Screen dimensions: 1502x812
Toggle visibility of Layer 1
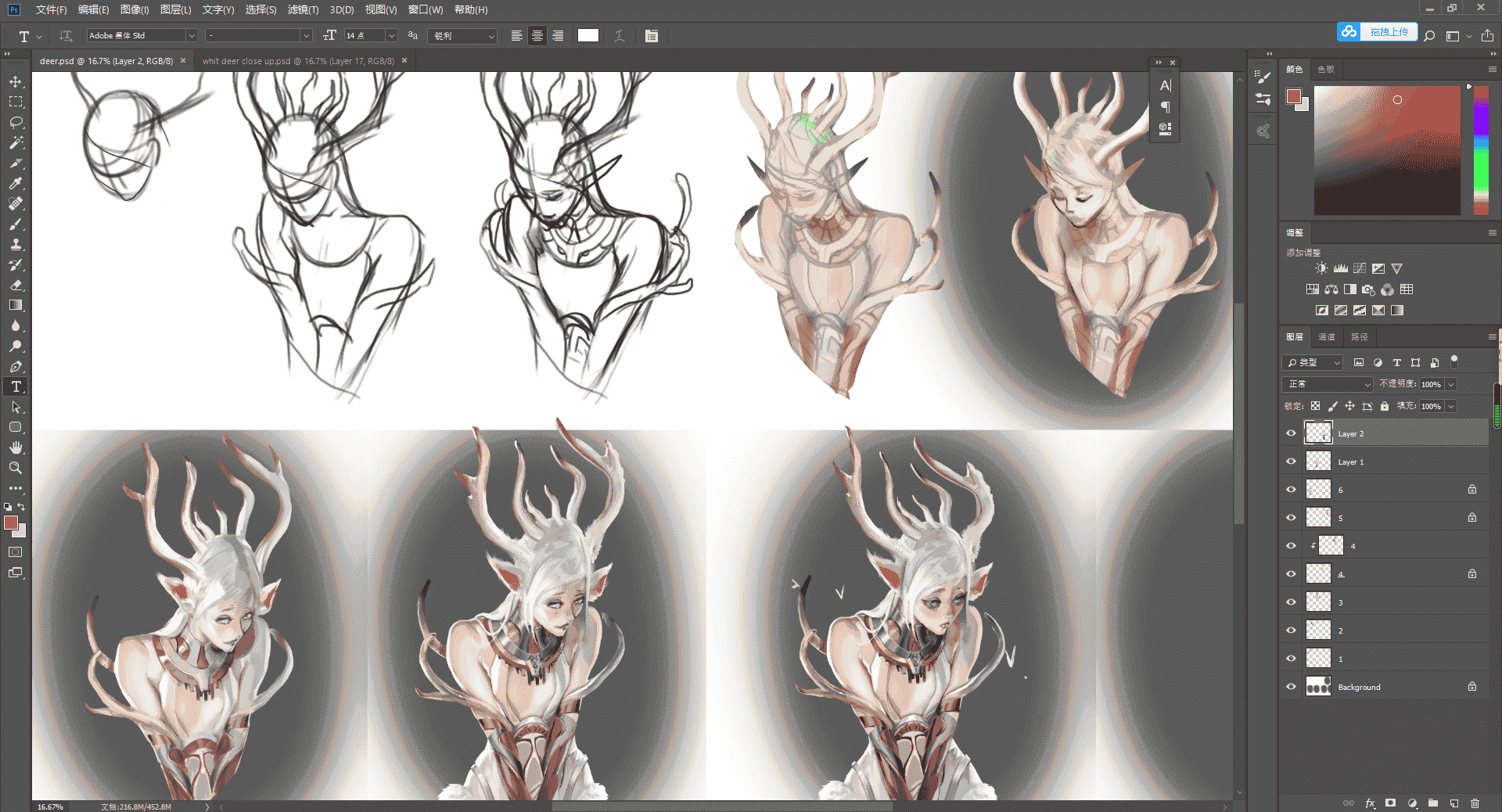1291,462
